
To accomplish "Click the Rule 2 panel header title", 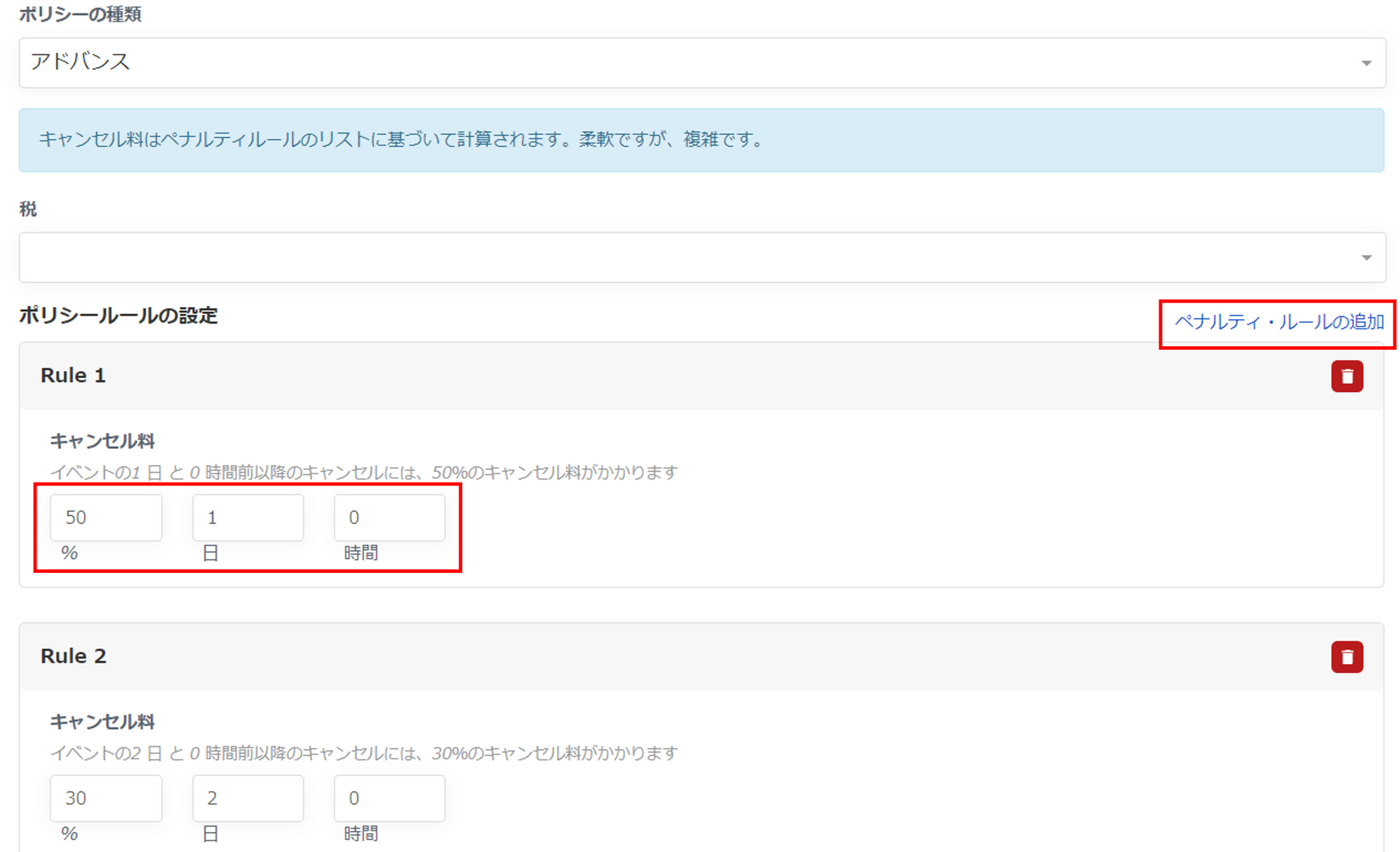I will coord(73,656).
